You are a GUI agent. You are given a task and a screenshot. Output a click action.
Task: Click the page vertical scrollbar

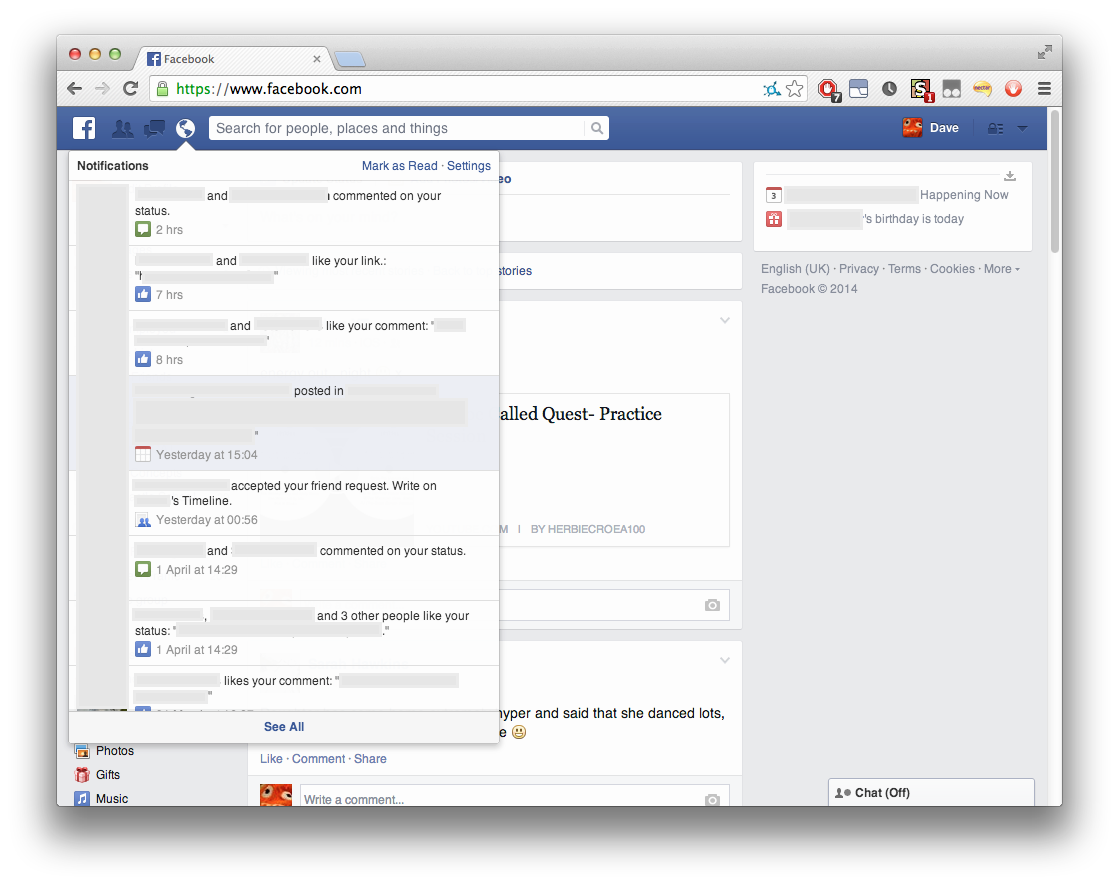[x=1055, y=180]
